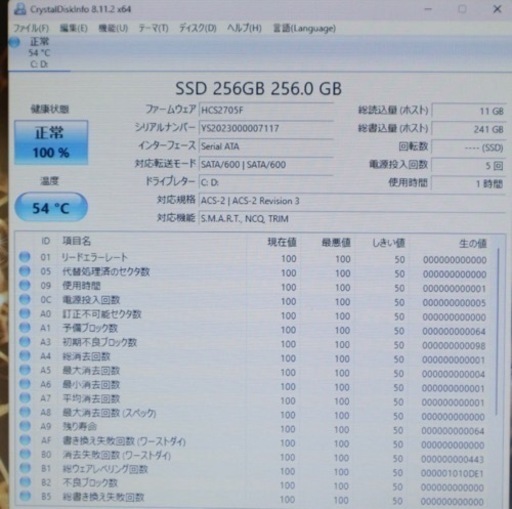Viewport: 512px width, 509px height.
Task: Select the 残り寿命 row text
Action: (x=80, y=426)
